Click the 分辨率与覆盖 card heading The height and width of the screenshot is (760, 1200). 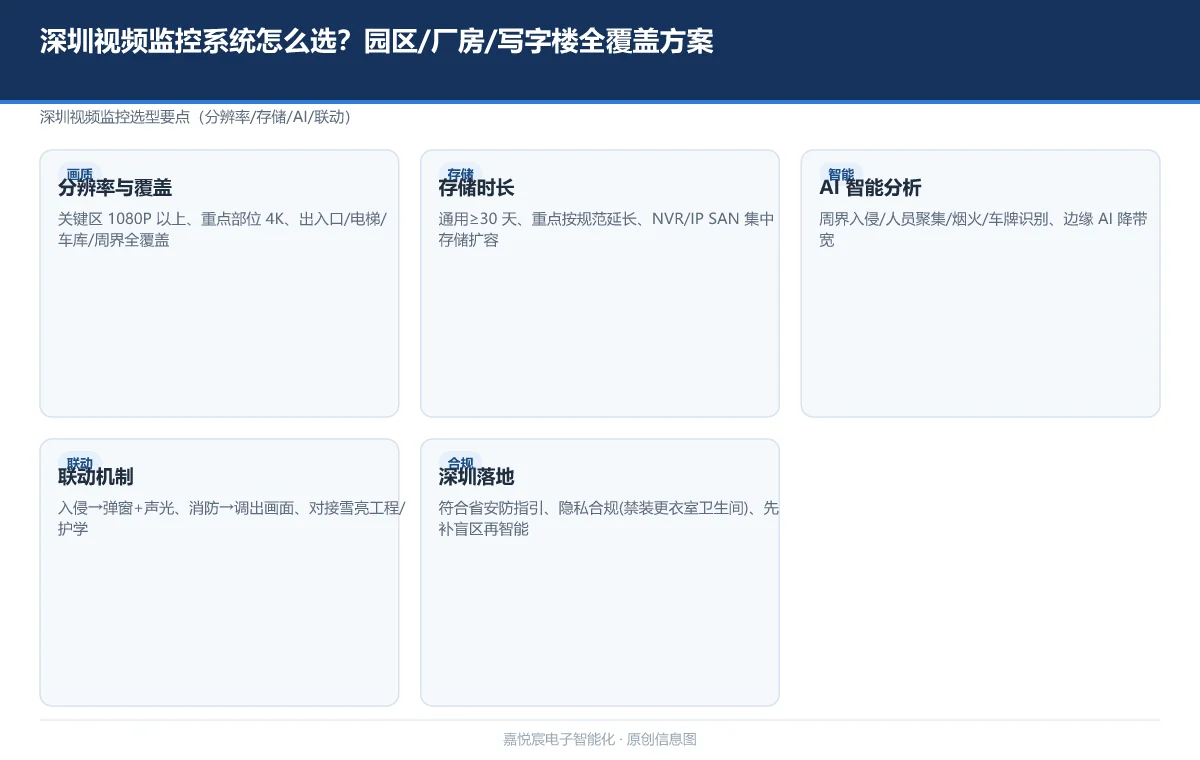click(115, 188)
